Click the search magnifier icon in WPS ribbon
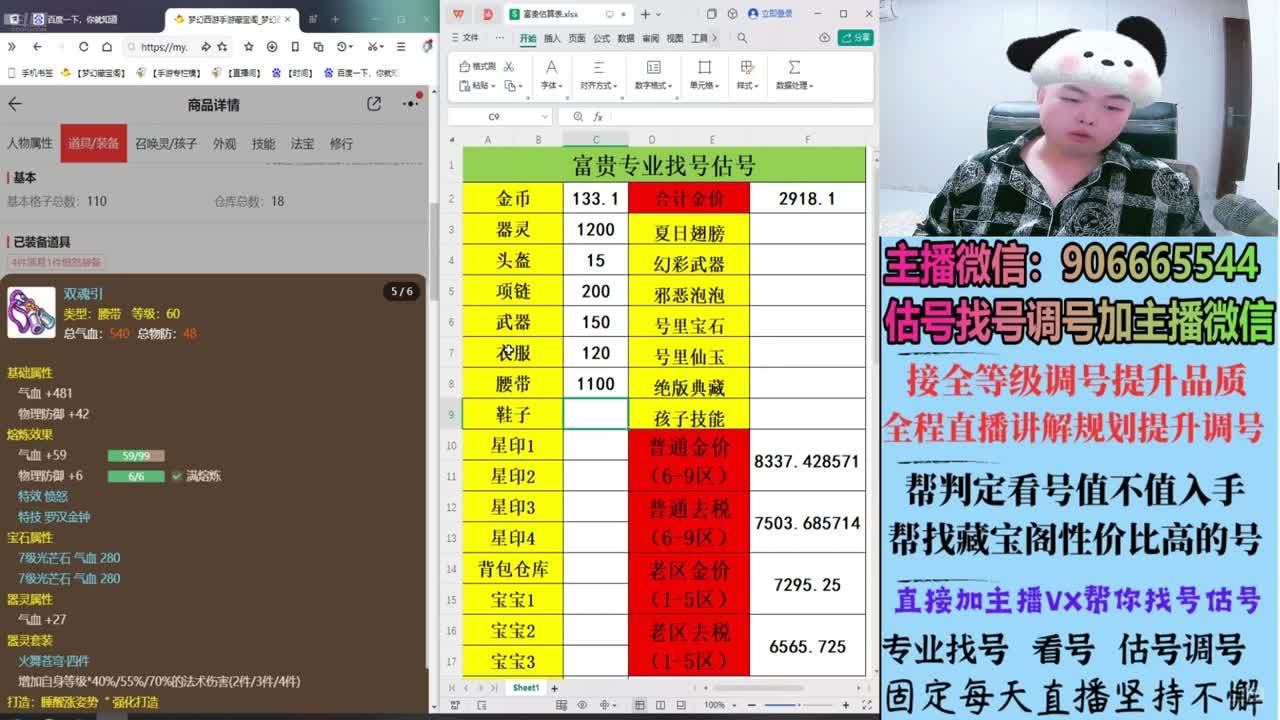The width and height of the screenshot is (1280, 720). point(742,38)
